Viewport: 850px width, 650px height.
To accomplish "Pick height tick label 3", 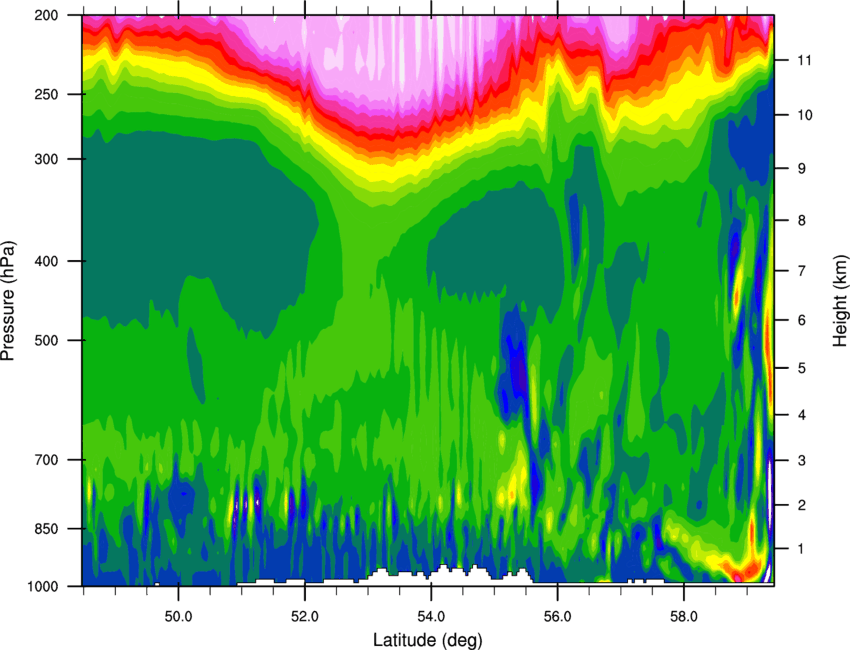I will pyautogui.click(x=801, y=460).
